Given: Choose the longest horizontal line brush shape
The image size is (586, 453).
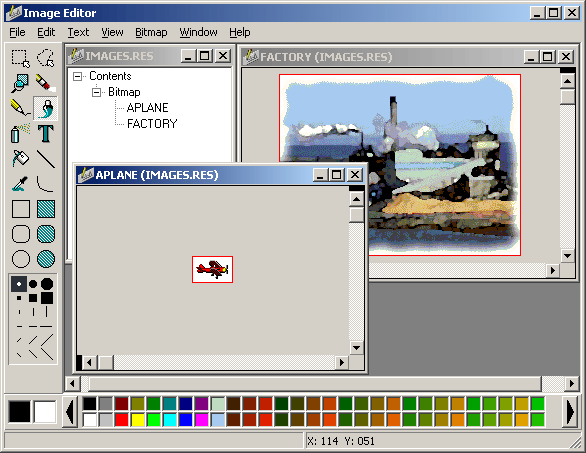Looking at the screenshot, I should (x=46, y=326).
